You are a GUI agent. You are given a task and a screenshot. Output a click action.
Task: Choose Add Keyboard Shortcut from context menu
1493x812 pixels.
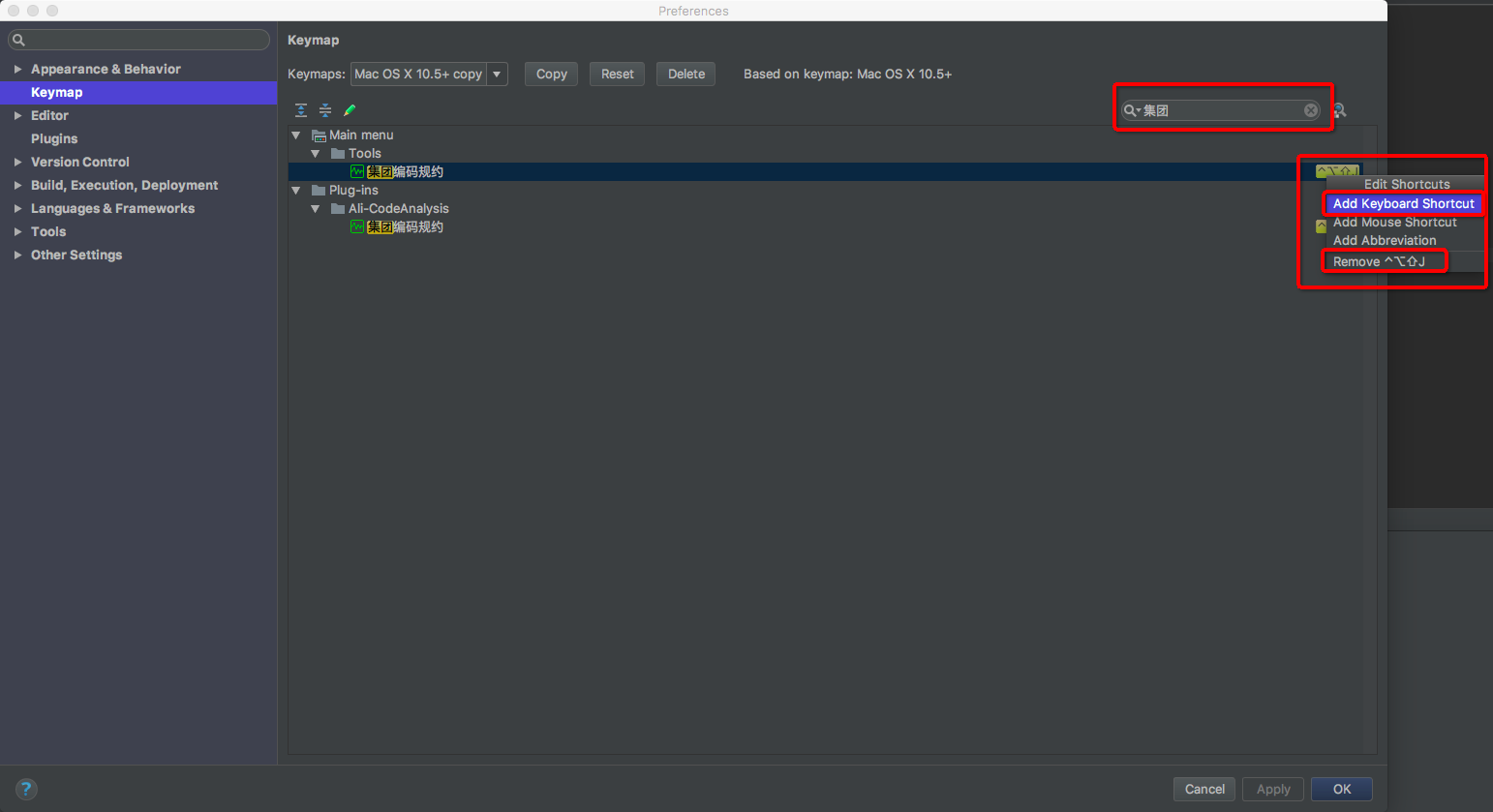[1403, 204]
